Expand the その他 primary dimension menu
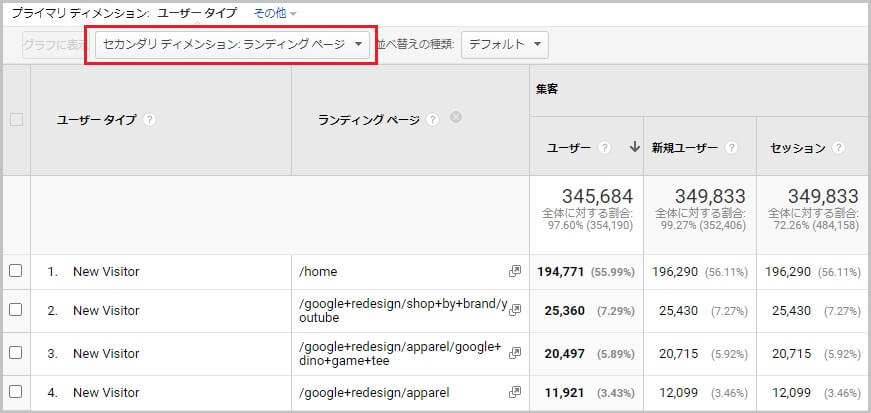 tap(275, 13)
